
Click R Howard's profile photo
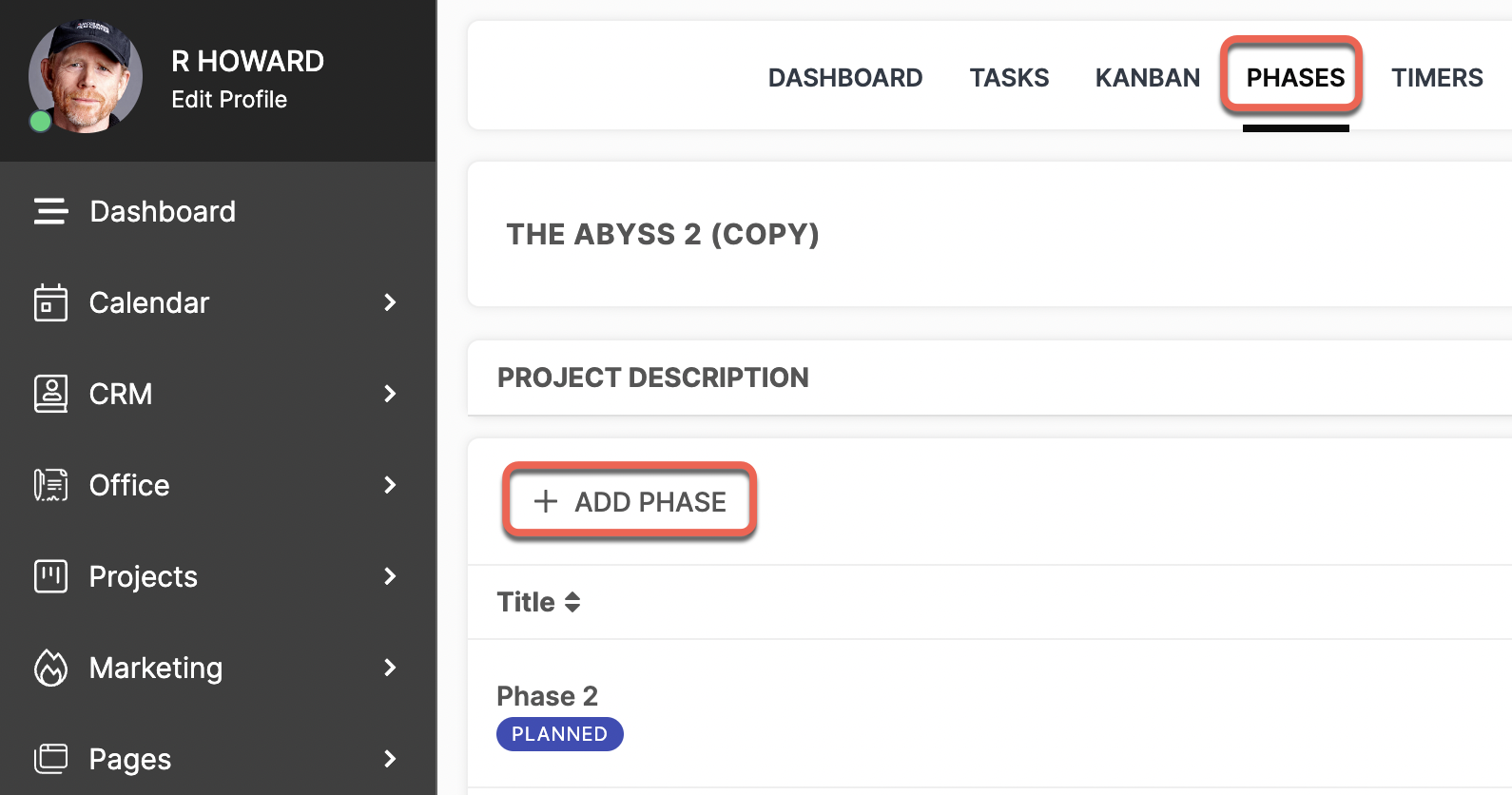[x=86, y=76]
